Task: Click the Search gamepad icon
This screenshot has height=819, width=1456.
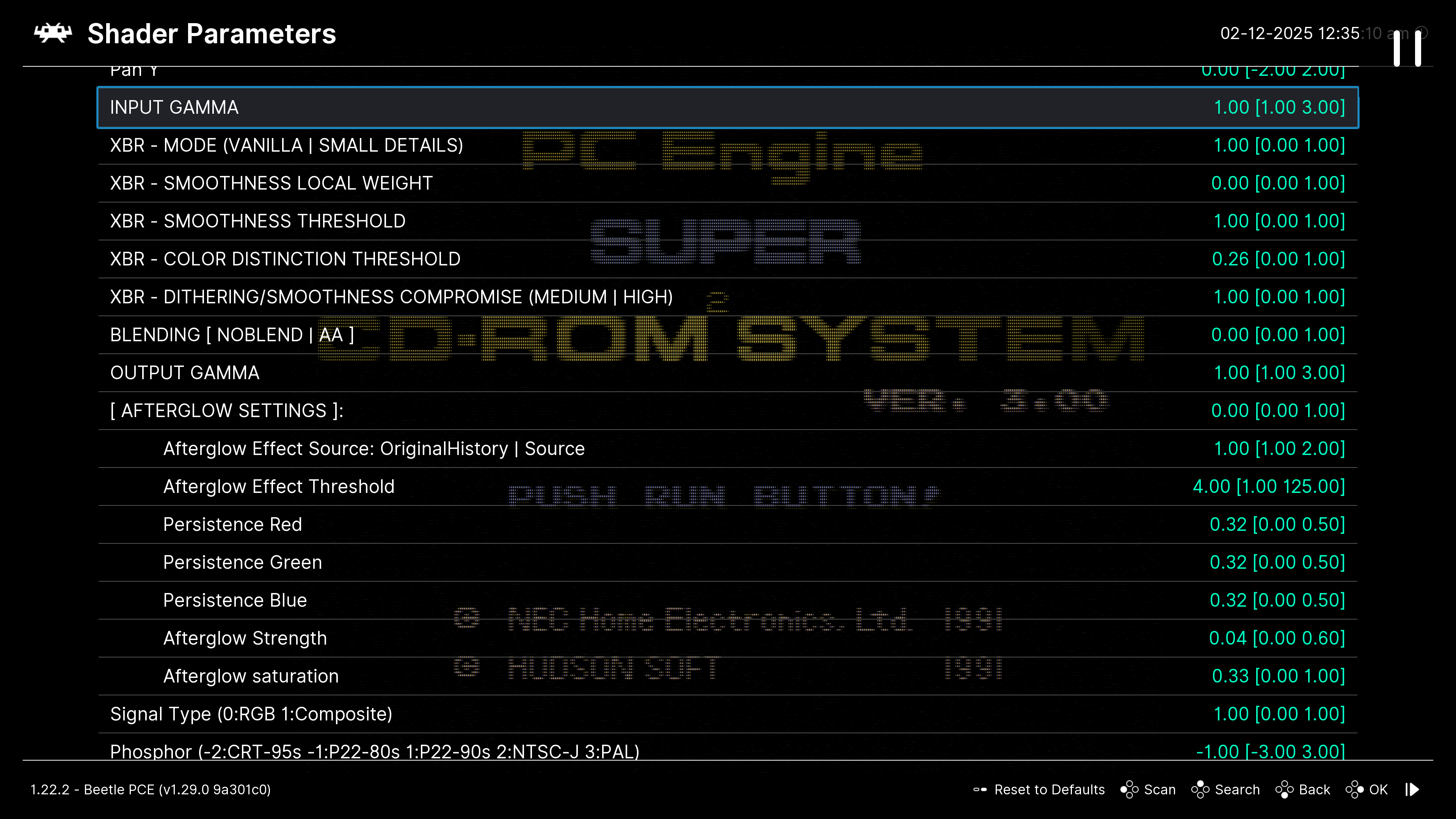Action: pyautogui.click(x=1200, y=789)
